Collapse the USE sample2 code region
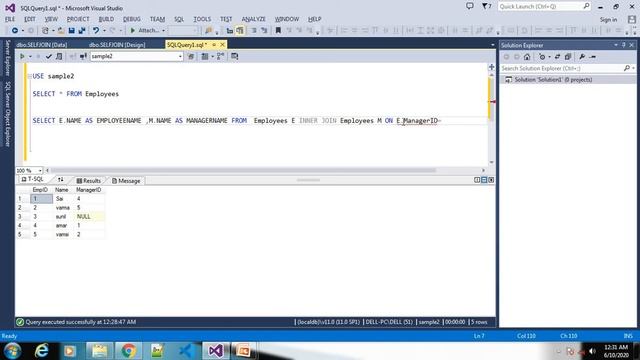 (x=29, y=76)
